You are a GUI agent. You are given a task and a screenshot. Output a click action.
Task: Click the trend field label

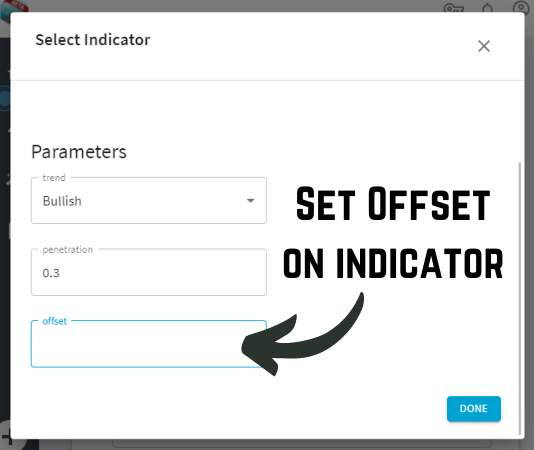point(54,178)
